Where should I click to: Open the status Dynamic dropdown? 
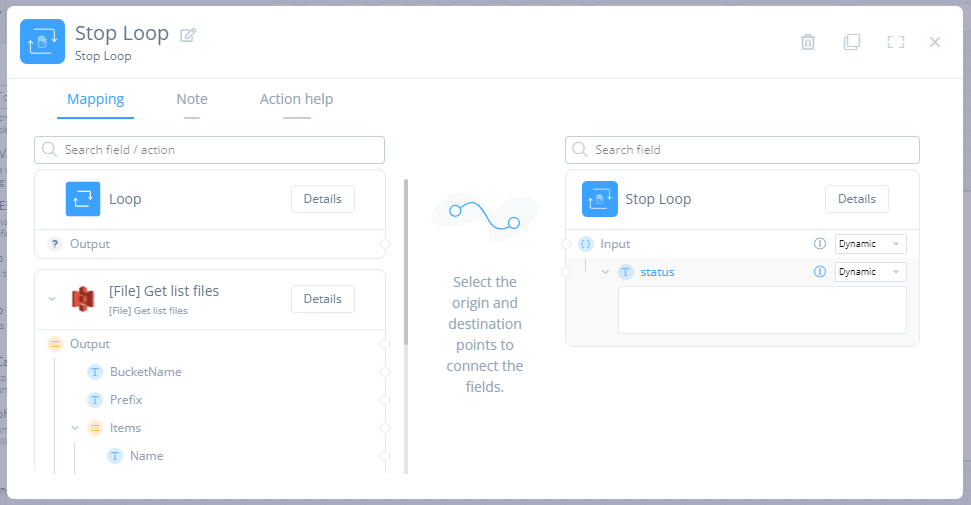coord(870,272)
